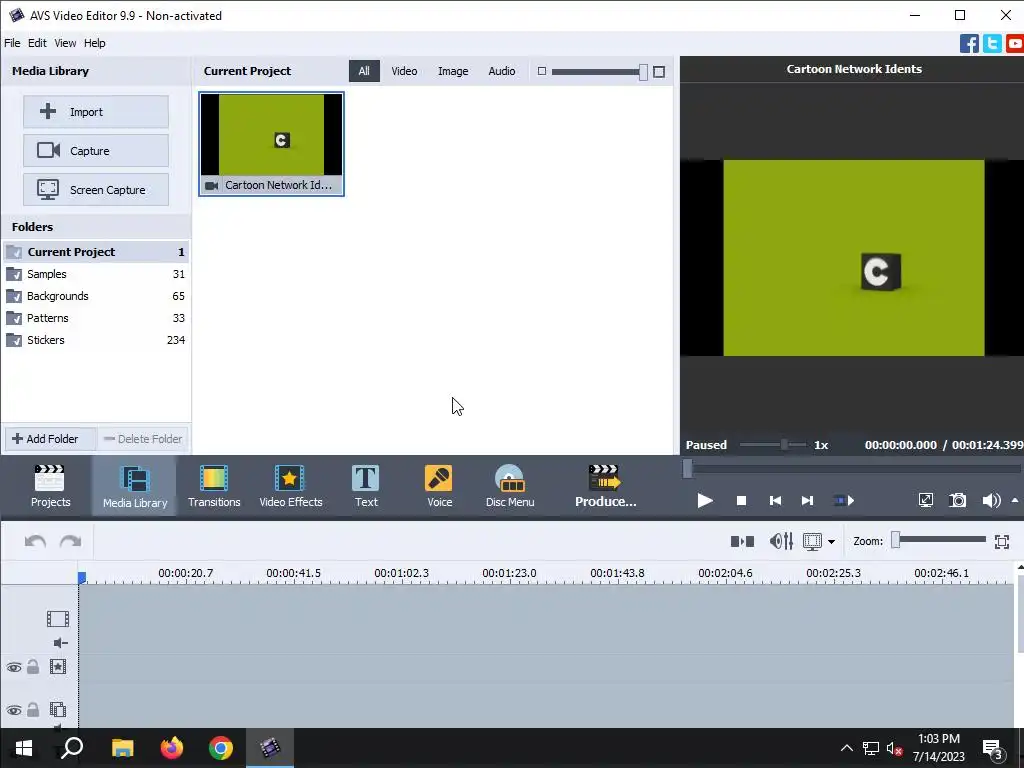Open the Media Library section
This screenshot has height=768, width=1024.
coord(135,486)
